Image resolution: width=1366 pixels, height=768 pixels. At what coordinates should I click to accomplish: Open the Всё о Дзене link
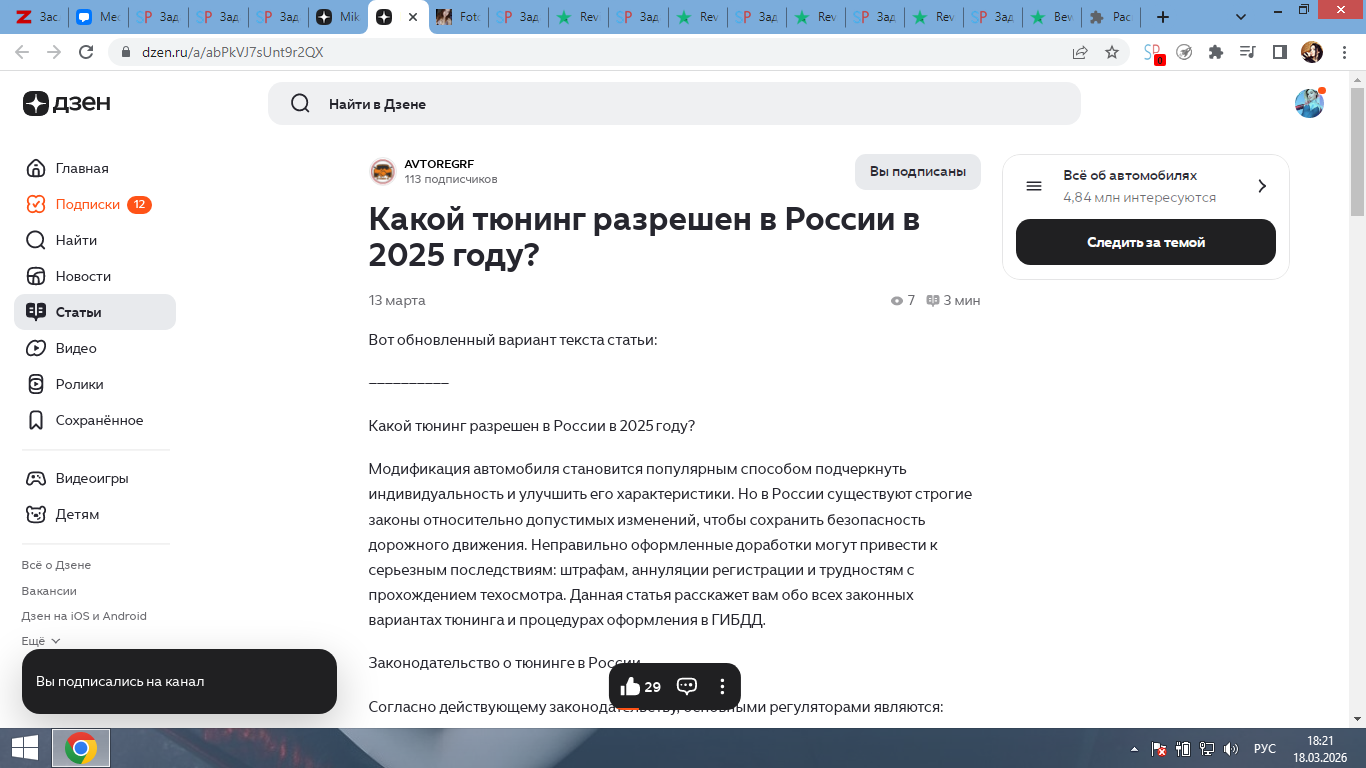coord(56,565)
